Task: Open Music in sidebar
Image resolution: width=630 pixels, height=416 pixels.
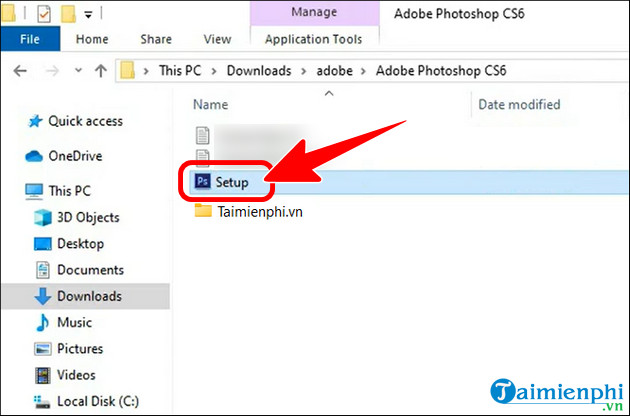Action: tap(74, 322)
